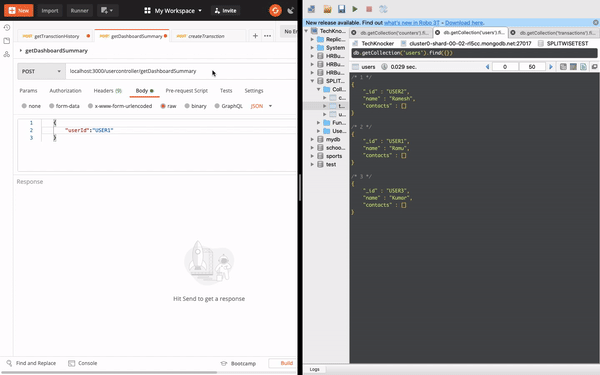Click the Invite button

tap(225, 11)
